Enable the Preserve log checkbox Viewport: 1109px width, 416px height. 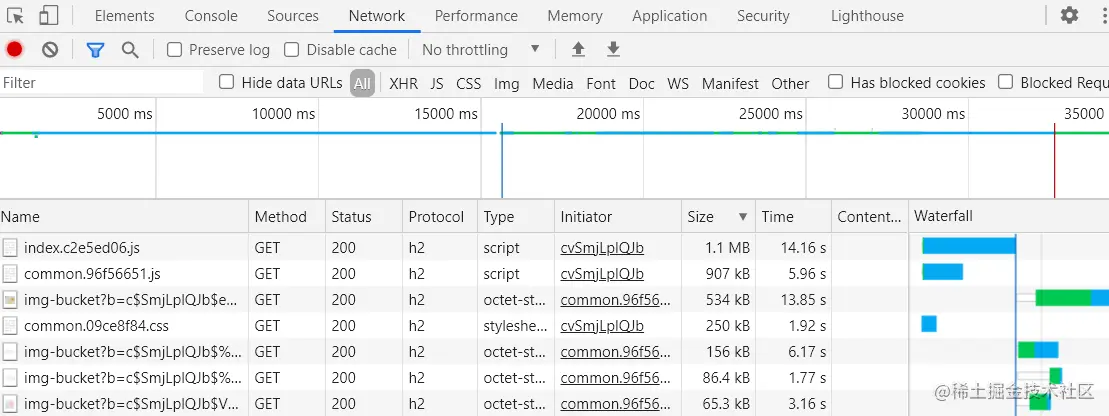click(x=175, y=50)
